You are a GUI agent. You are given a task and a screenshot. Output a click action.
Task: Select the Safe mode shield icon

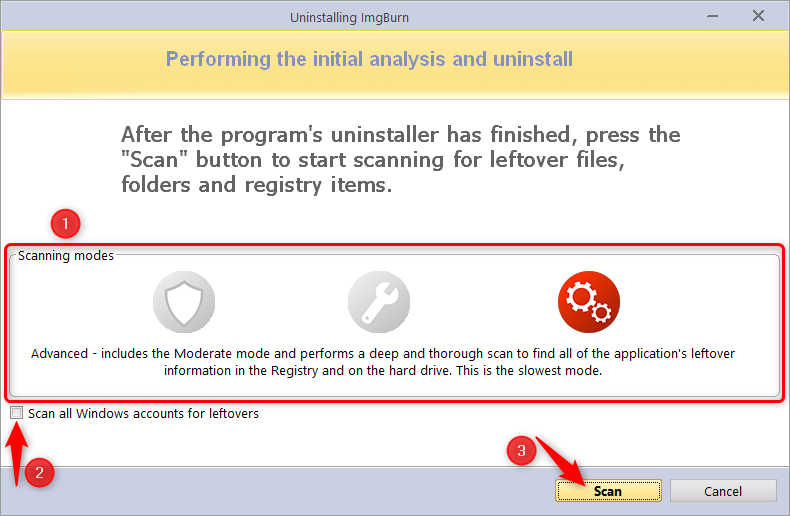[184, 302]
